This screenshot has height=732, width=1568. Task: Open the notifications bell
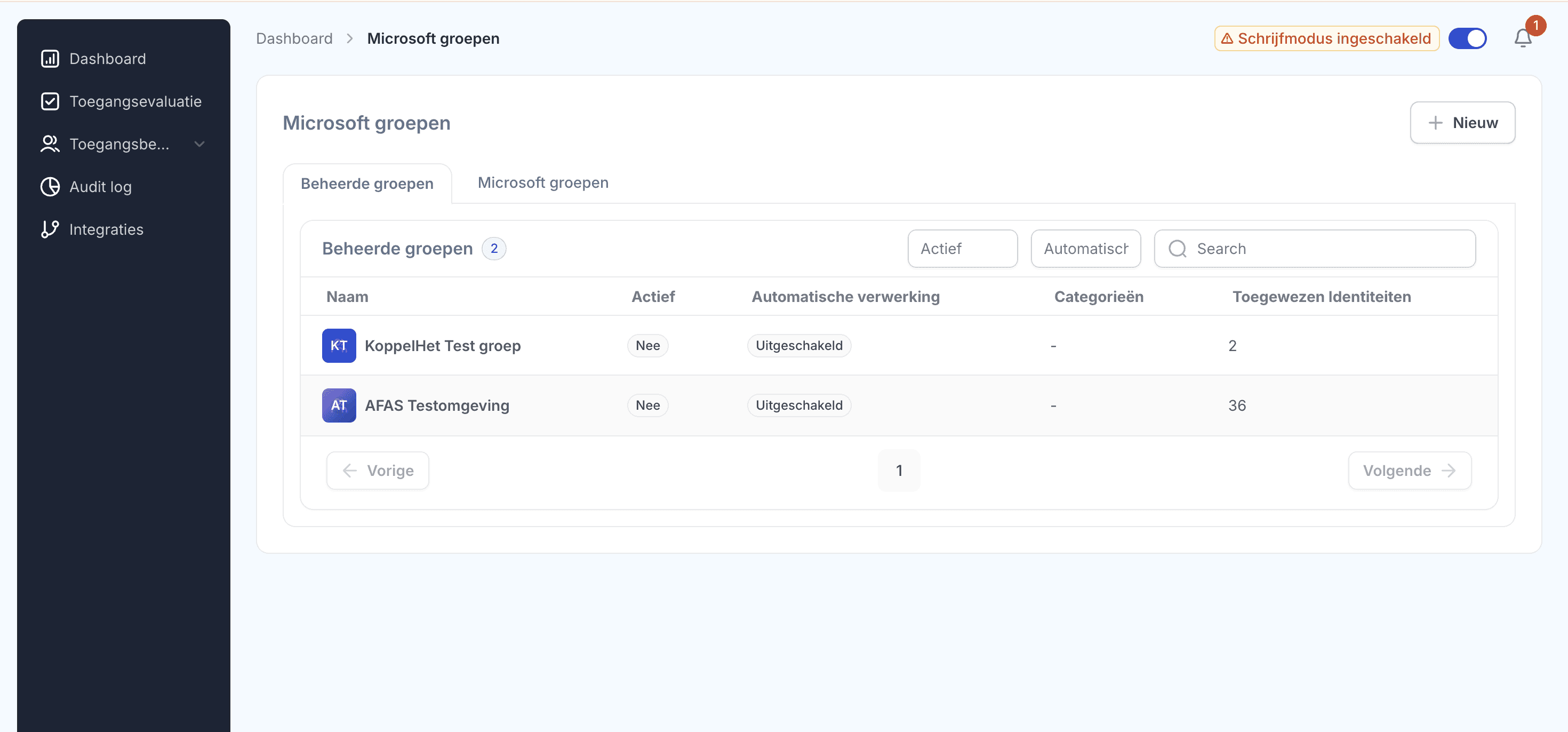pos(1522,39)
